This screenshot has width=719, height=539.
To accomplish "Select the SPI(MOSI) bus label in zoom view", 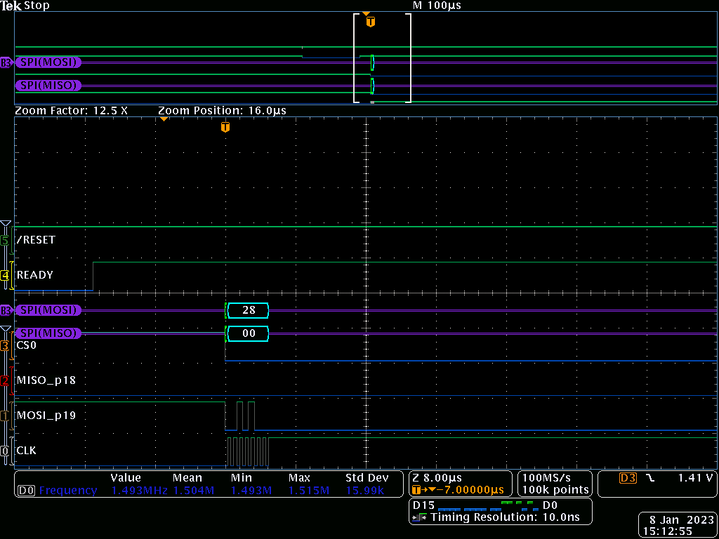I will [x=48, y=310].
